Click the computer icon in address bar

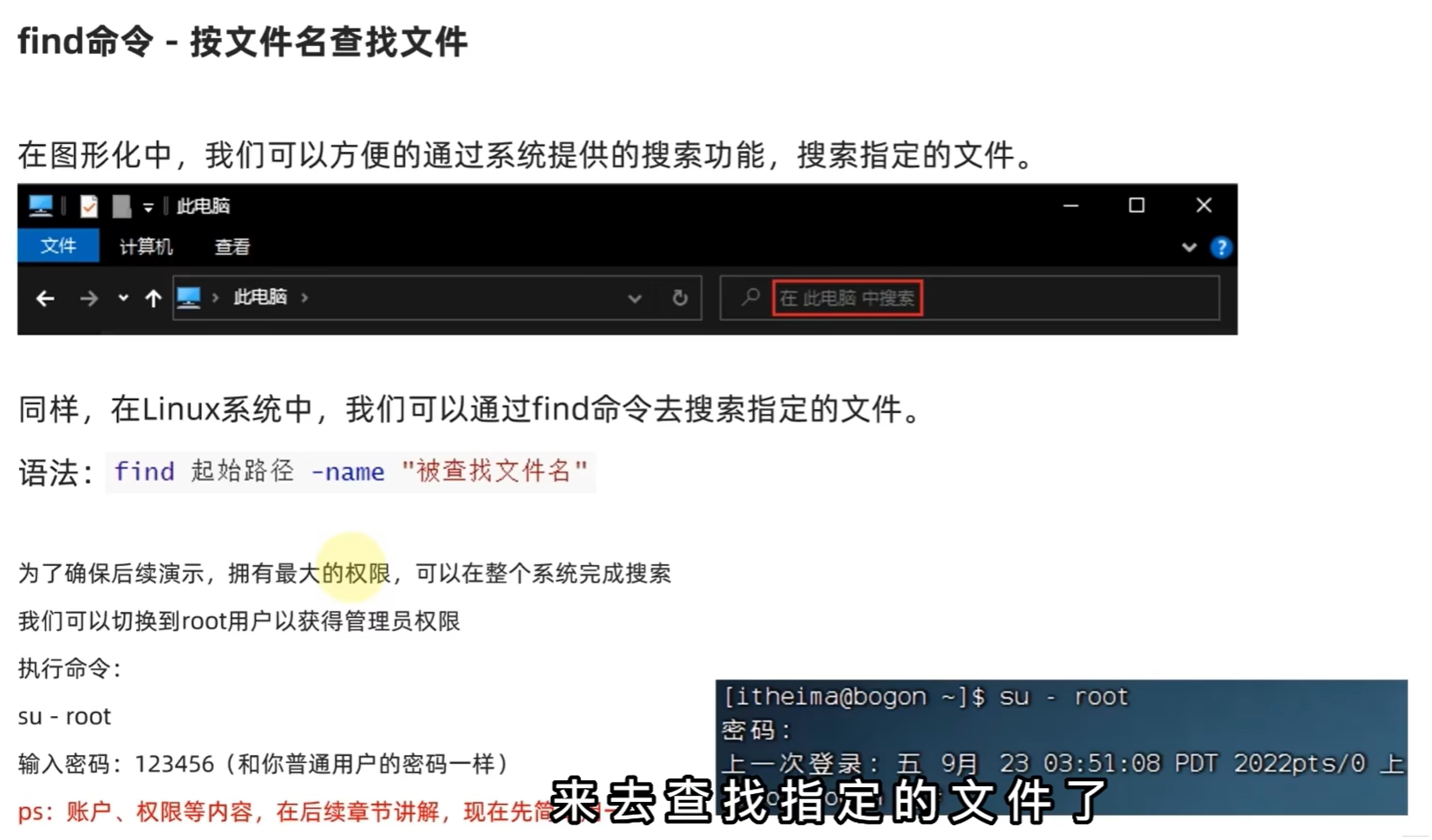(x=188, y=297)
